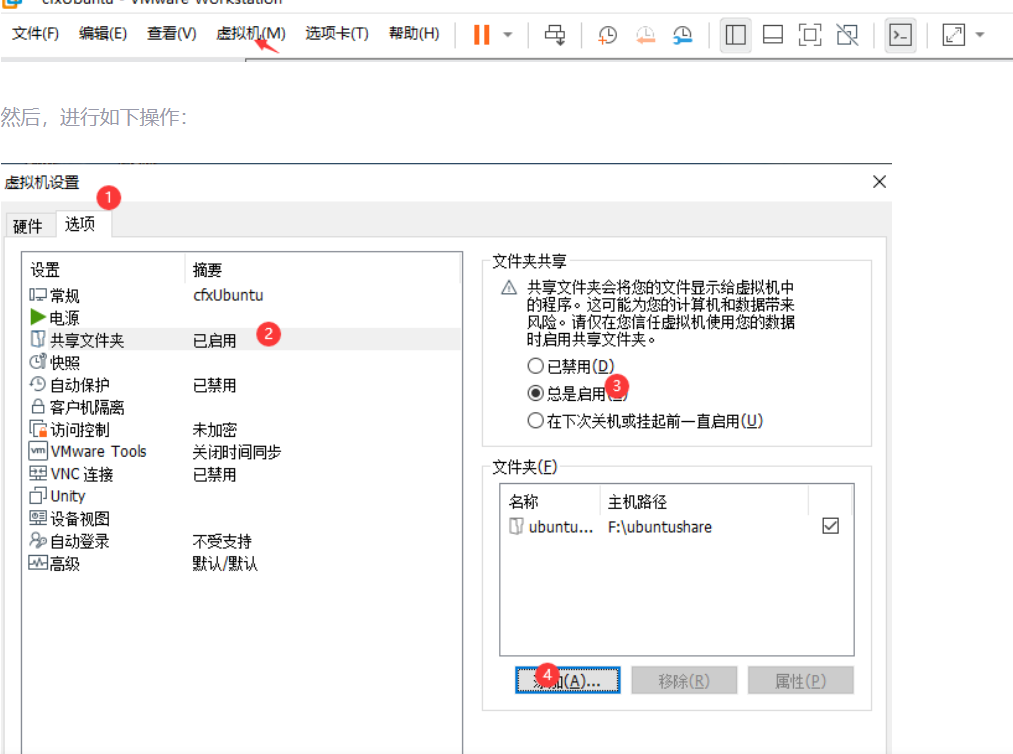Click the 属性(P) button
1013x754 pixels.
(x=800, y=680)
